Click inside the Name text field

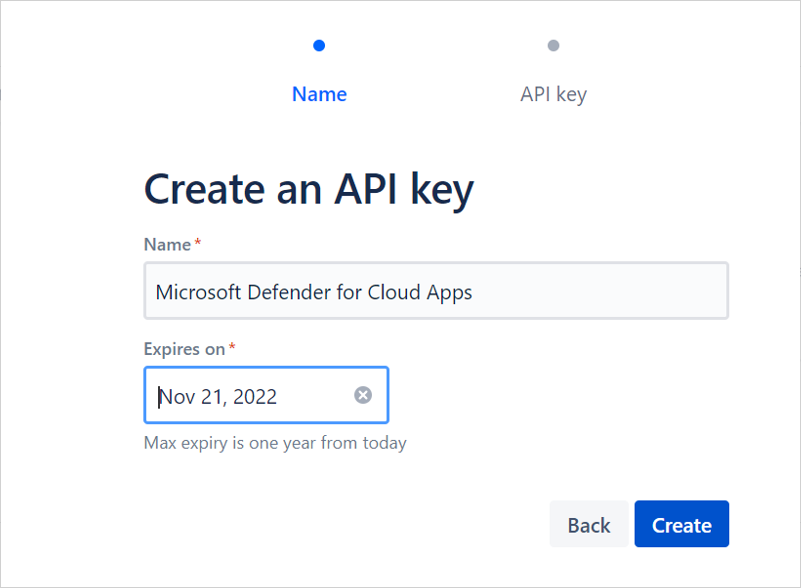tap(436, 290)
